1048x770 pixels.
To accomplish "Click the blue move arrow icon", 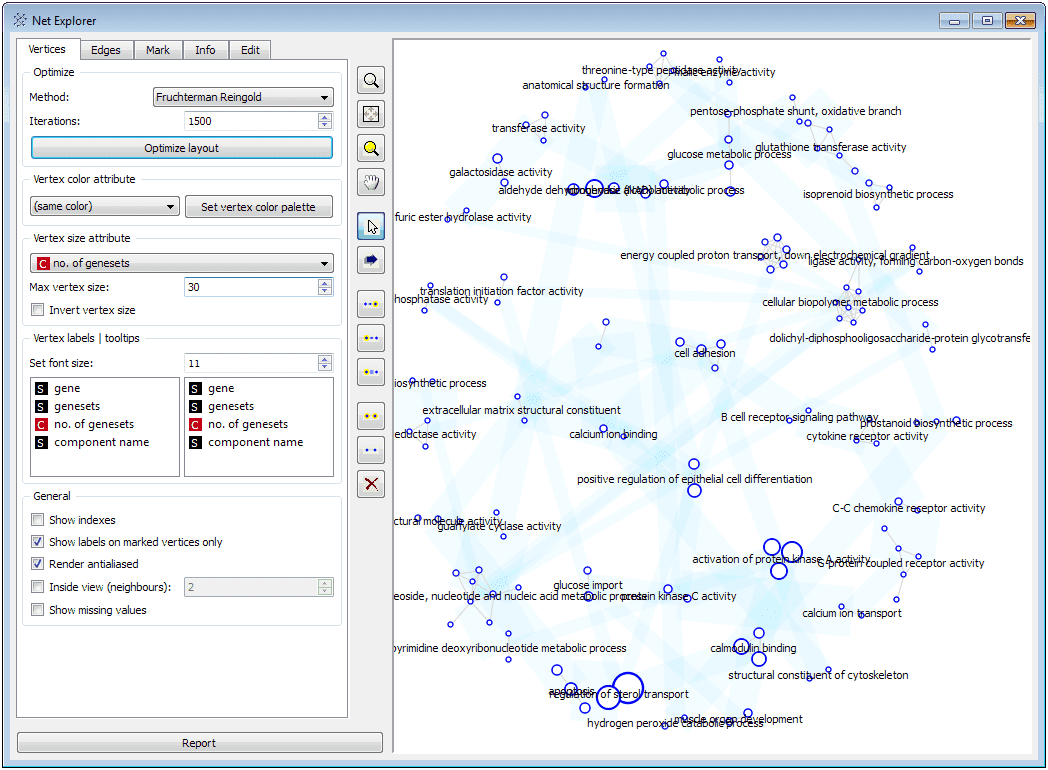I will pyautogui.click(x=370, y=260).
